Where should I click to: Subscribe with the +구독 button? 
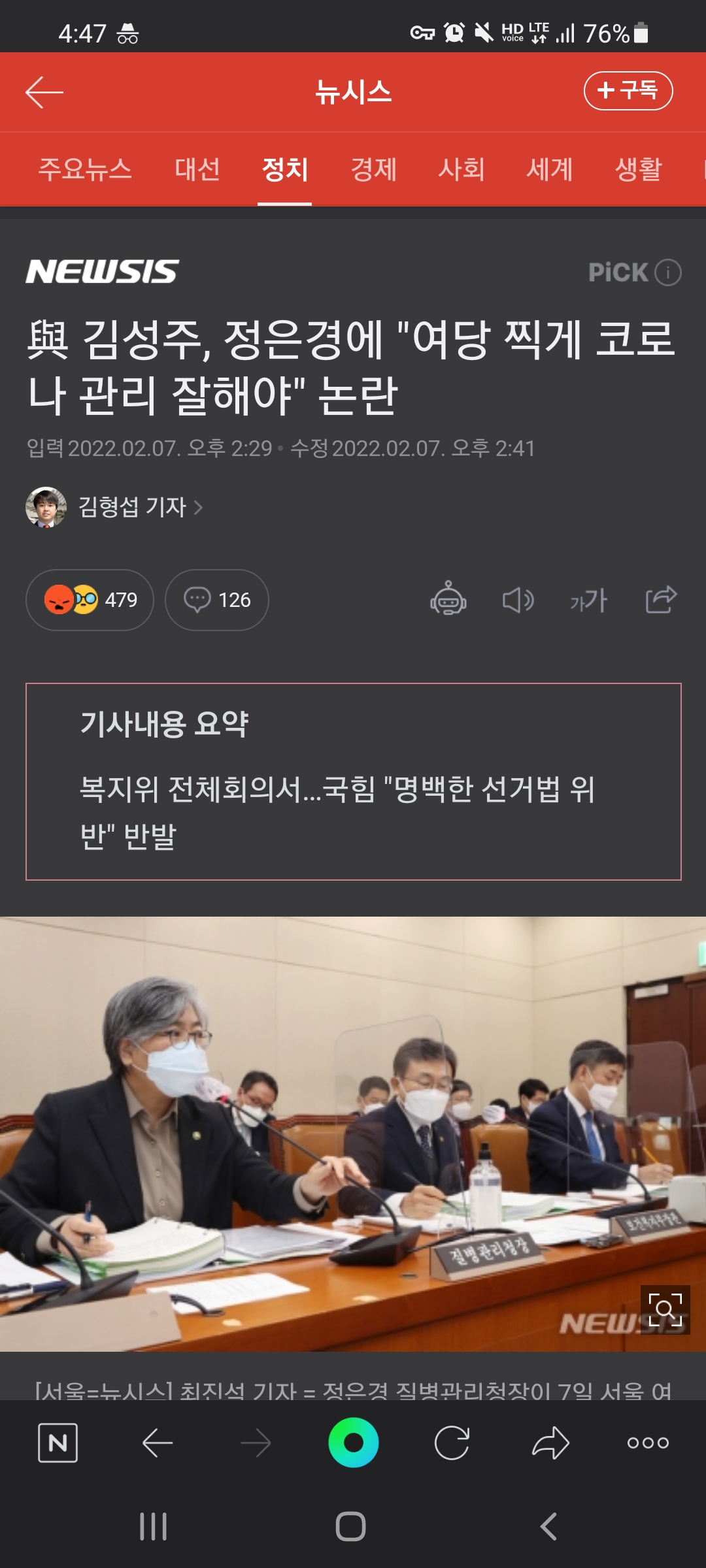[628, 91]
